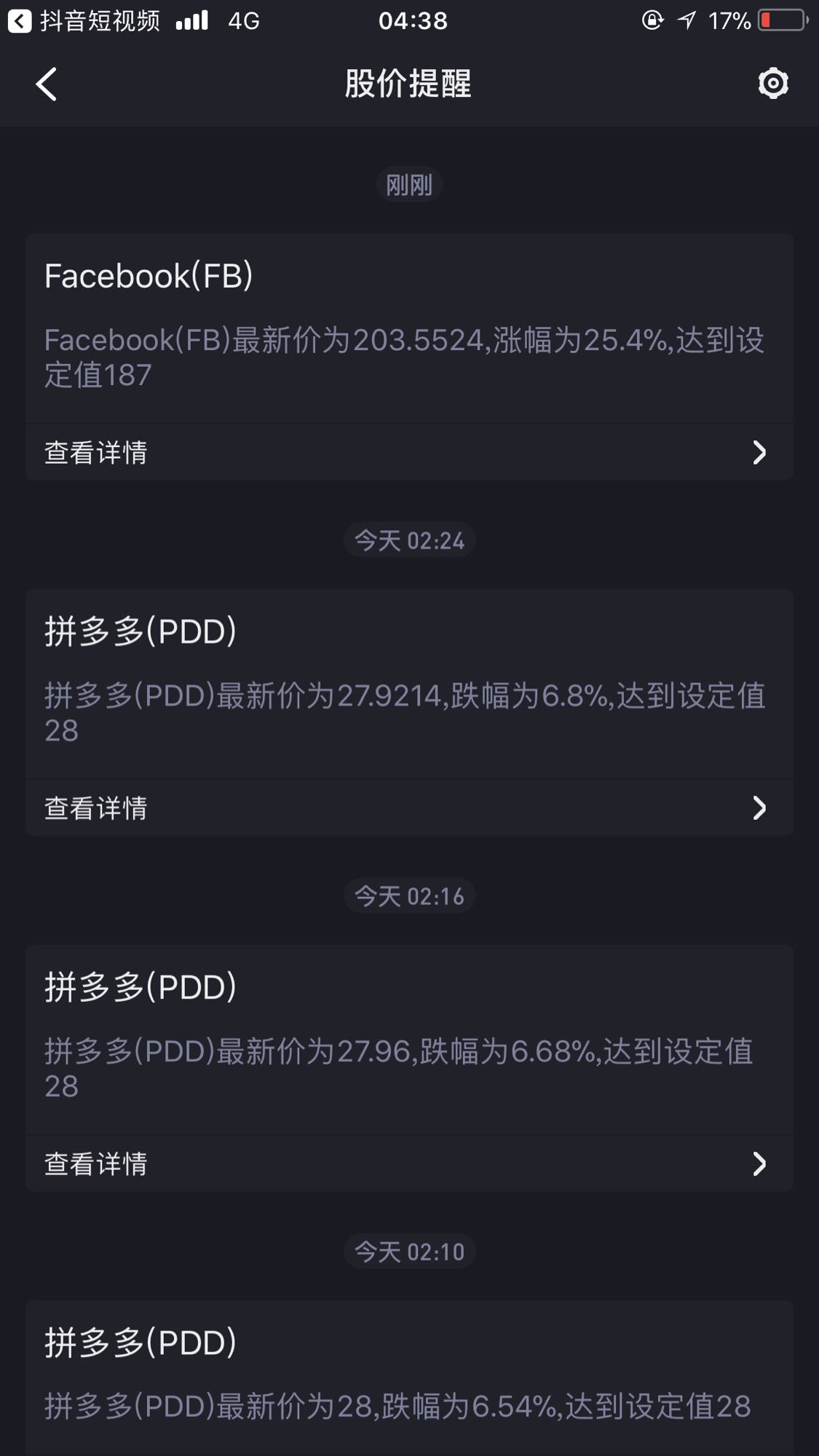Tap the 股价提醒 page title
This screenshot has height=1456, width=819.
pos(408,84)
